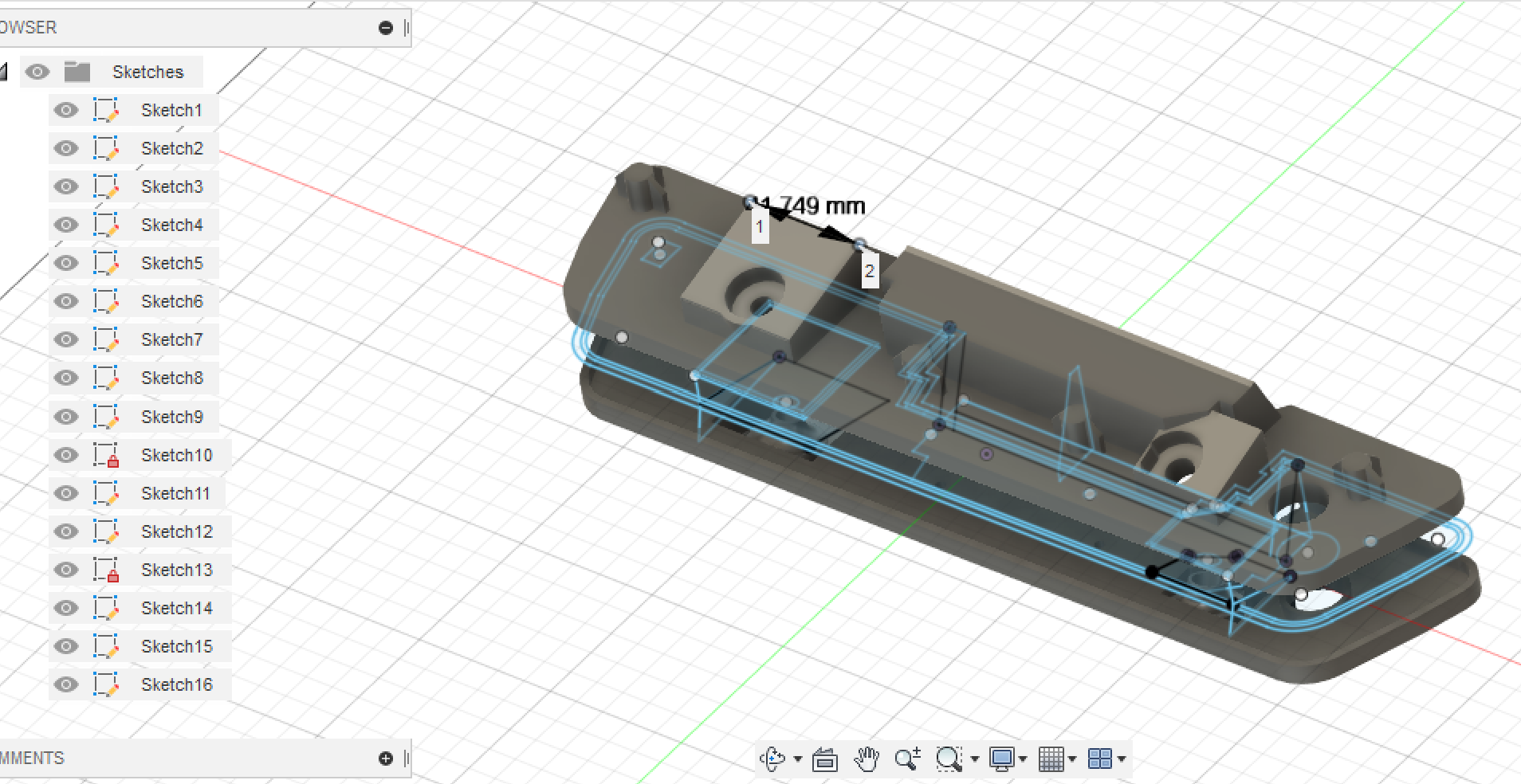Image resolution: width=1521 pixels, height=784 pixels.
Task: Click measurement point marker 2
Action: pyautogui.click(x=870, y=271)
